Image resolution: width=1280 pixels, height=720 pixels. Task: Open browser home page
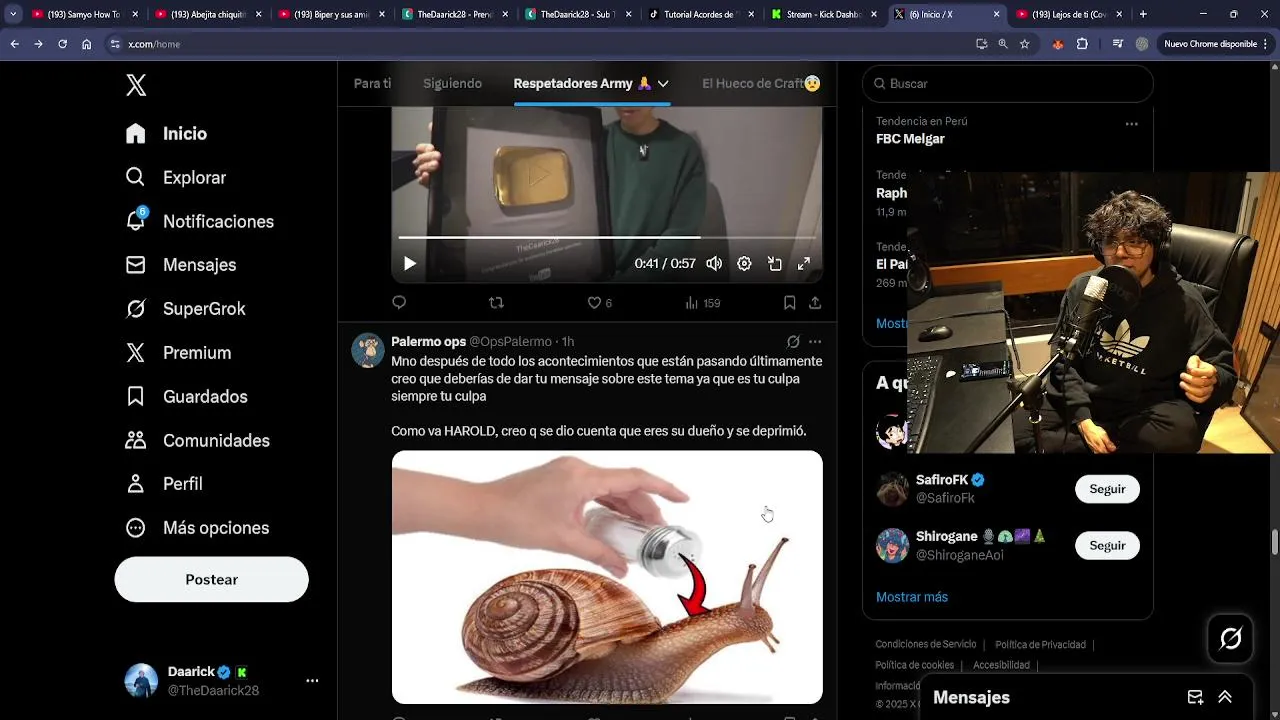coord(87,44)
